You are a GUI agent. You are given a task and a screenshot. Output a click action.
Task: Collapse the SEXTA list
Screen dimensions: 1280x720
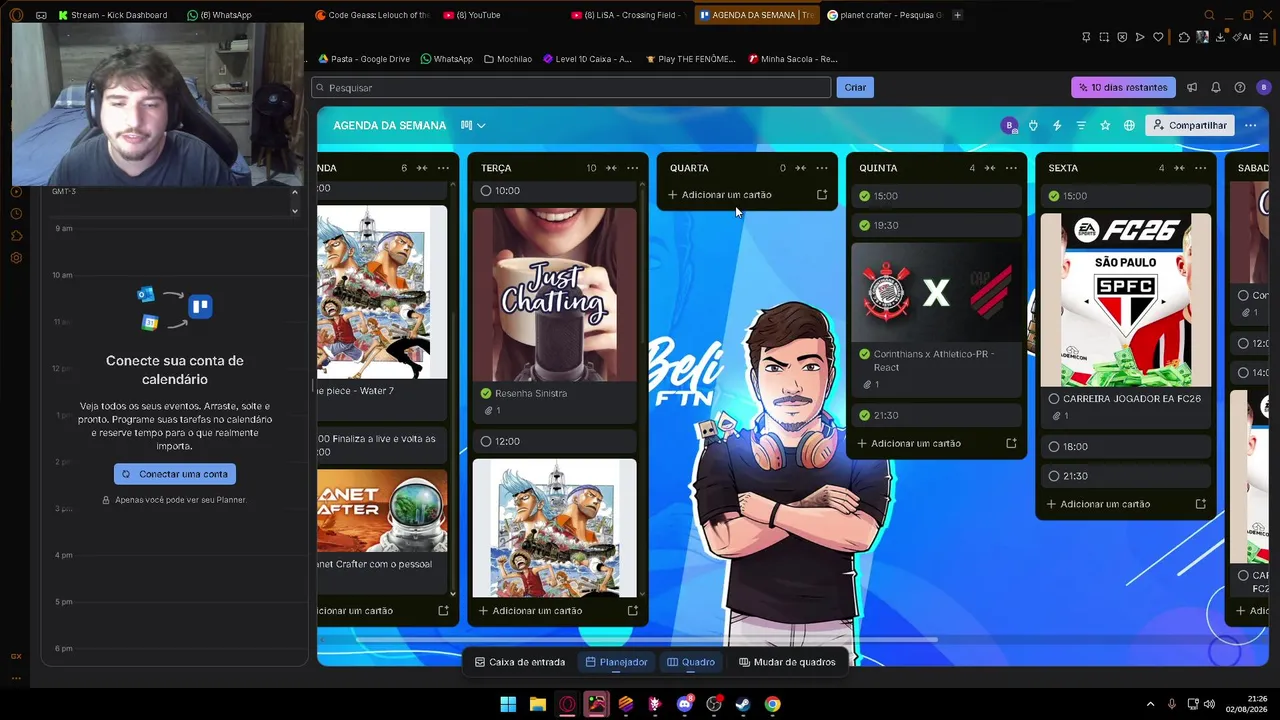1179,168
